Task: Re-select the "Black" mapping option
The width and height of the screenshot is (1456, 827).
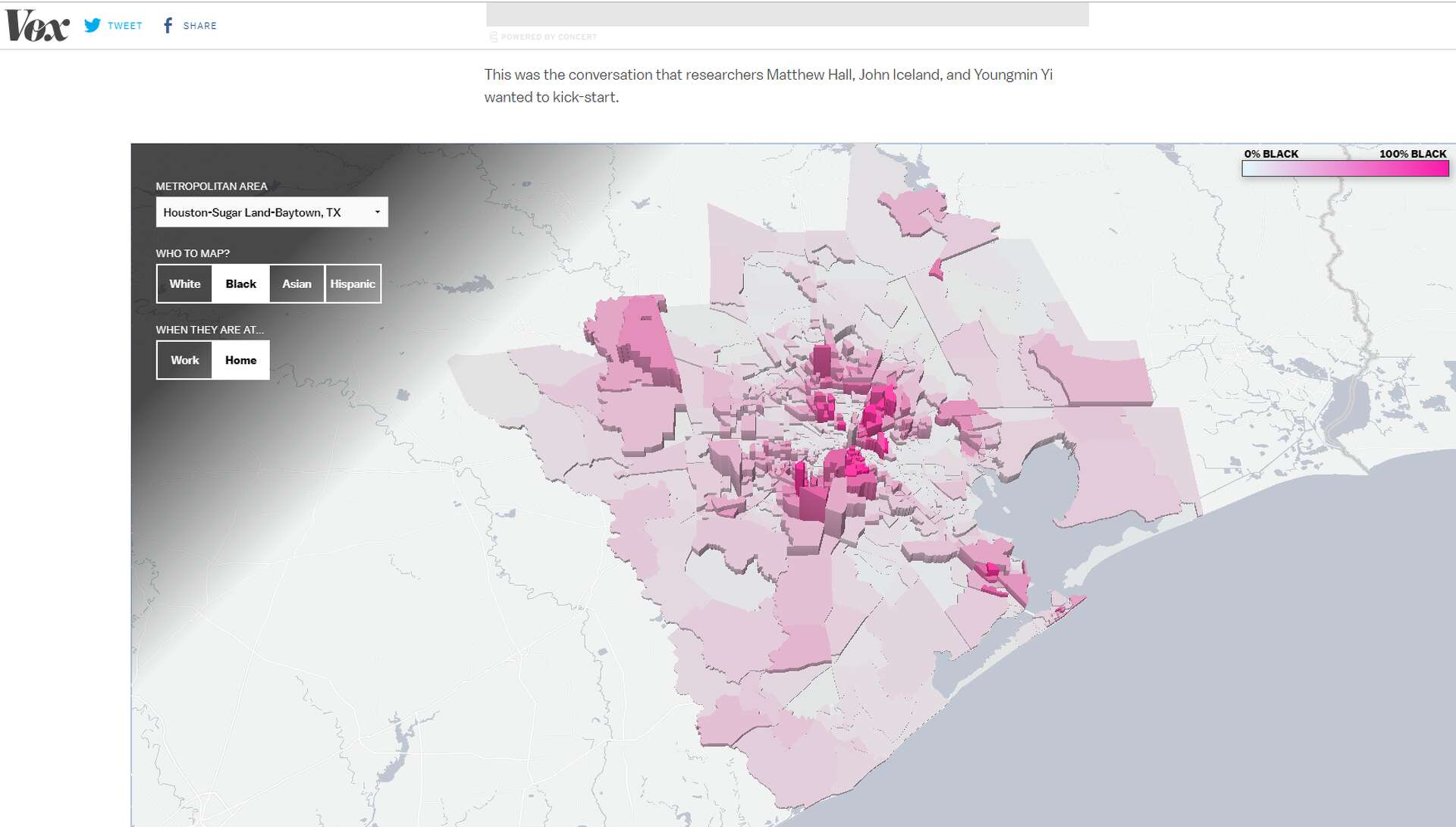Action: pos(240,283)
